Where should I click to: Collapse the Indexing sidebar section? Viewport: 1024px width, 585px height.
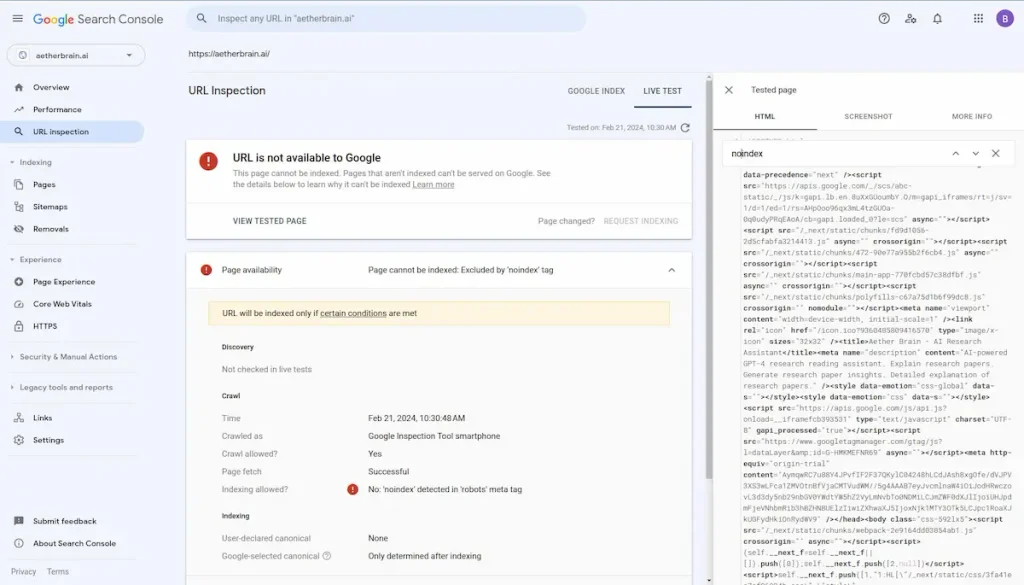pos(31,162)
